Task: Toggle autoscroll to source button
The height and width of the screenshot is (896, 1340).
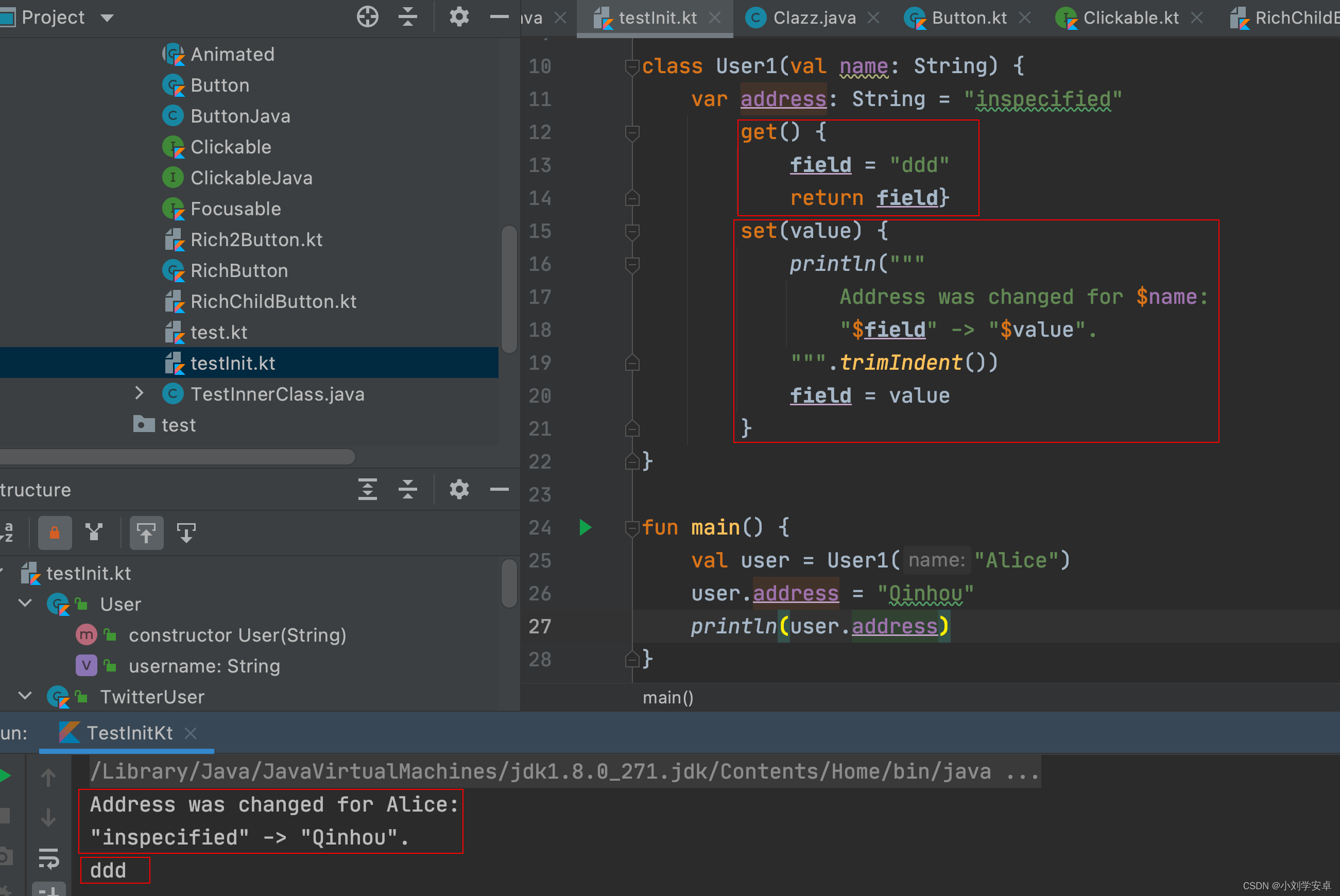Action: (146, 532)
